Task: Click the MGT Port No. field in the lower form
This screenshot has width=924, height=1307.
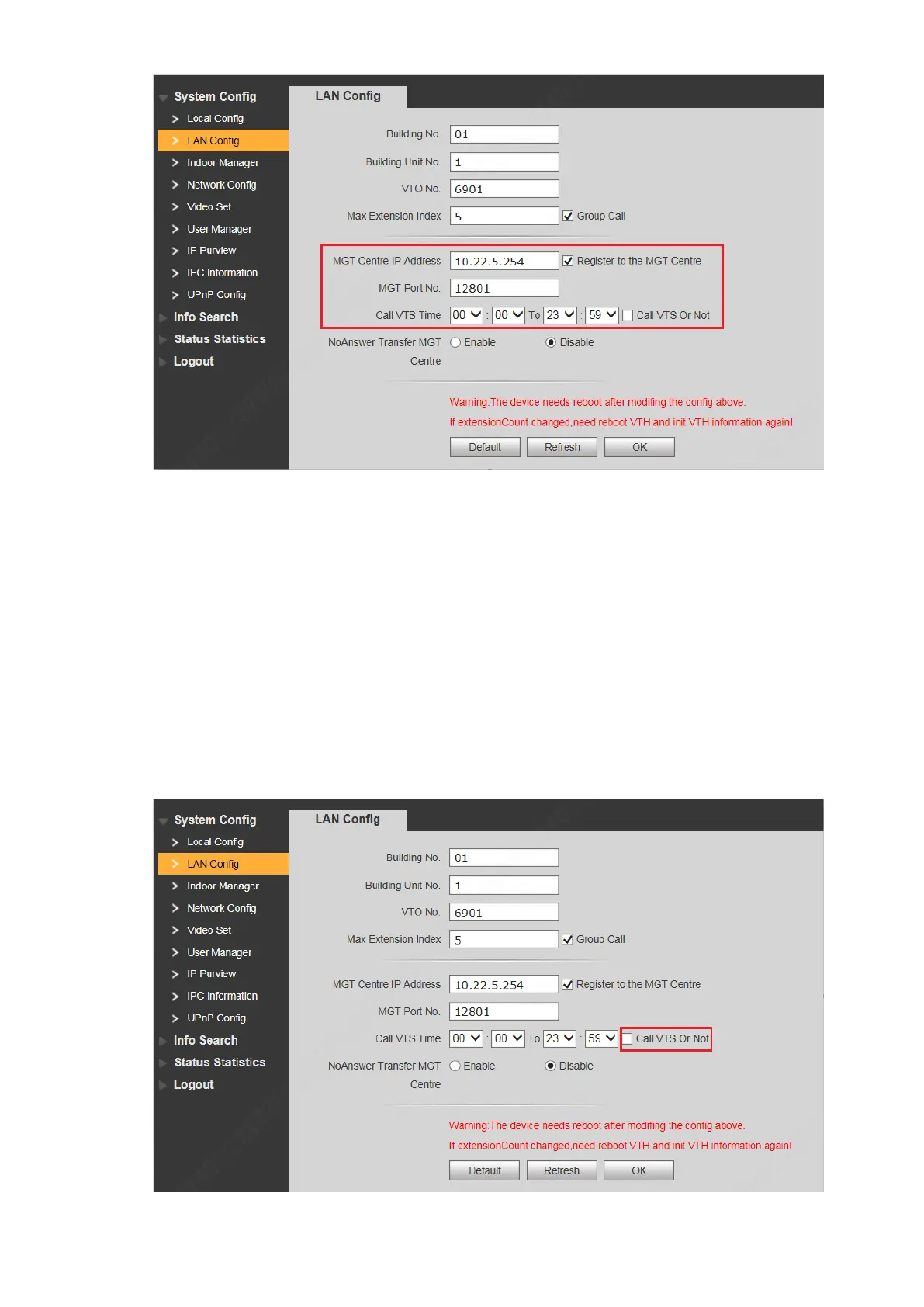Action: [x=504, y=1011]
